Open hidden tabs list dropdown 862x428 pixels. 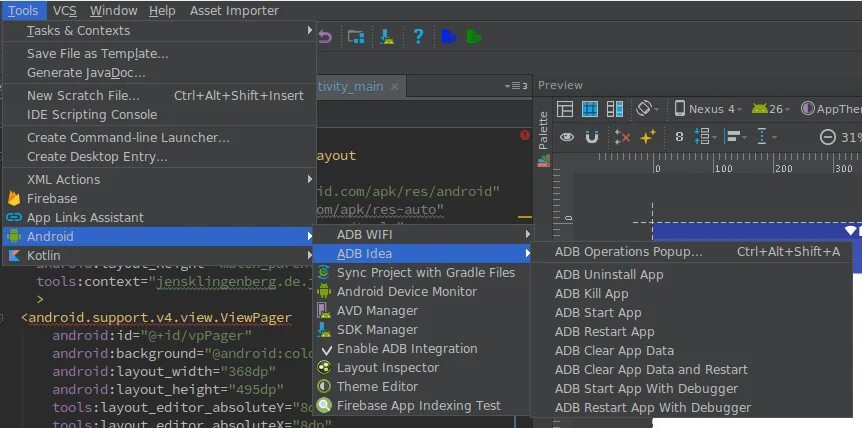[516, 86]
